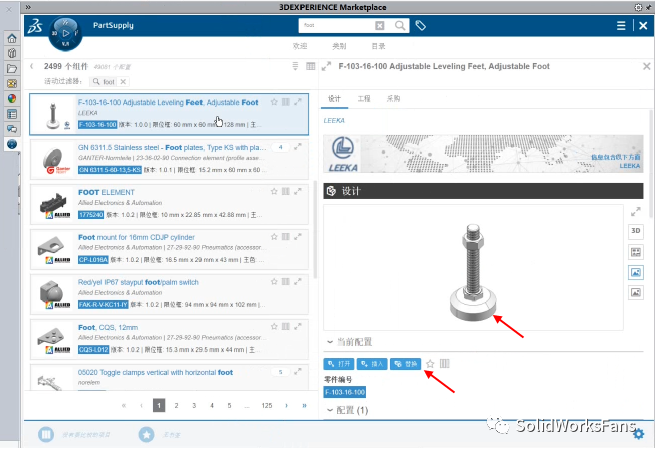Open the 类别 navigation tab

point(339,46)
